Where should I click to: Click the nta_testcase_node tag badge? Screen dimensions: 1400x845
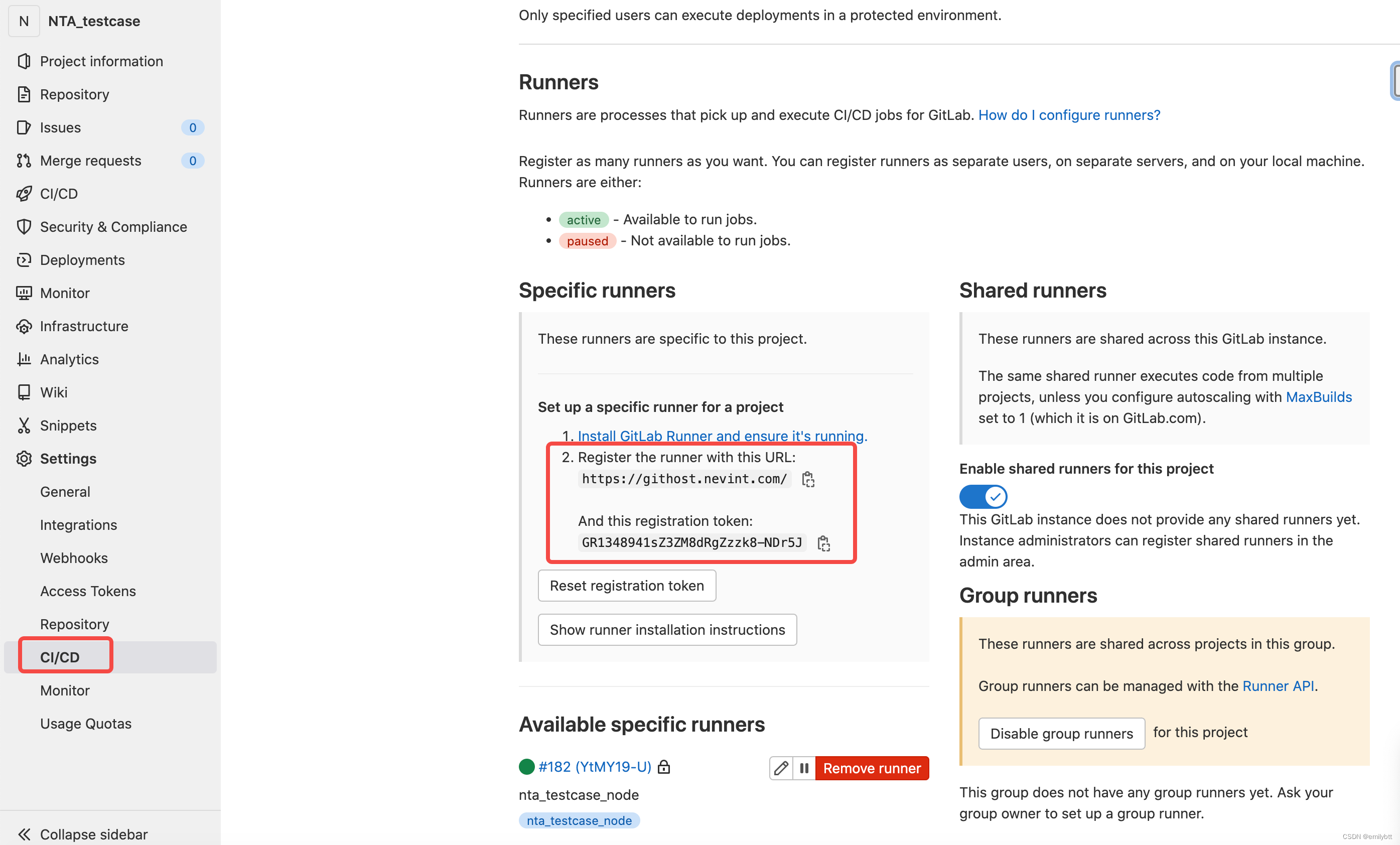pyautogui.click(x=579, y=820)
